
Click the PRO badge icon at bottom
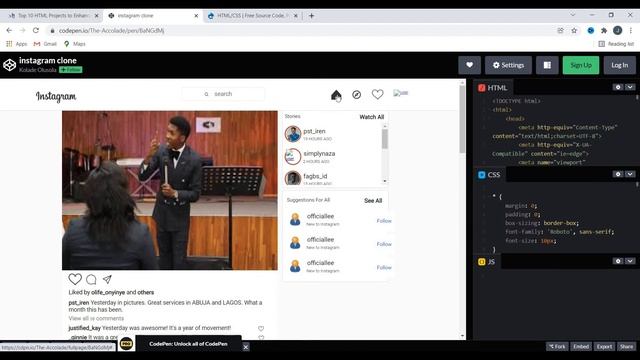click(127, 344)
